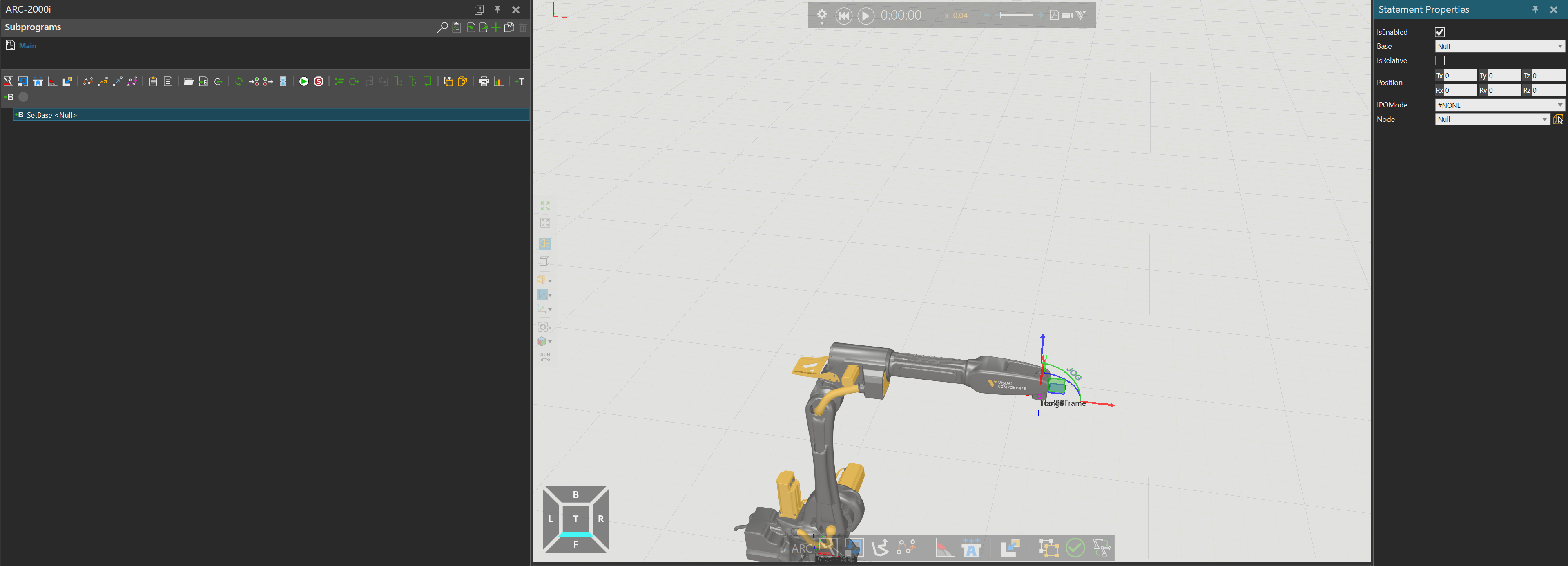Click the green plus add subprogram icon
The height and width of the screenshot is (566, 1568).
coord(495,27)
